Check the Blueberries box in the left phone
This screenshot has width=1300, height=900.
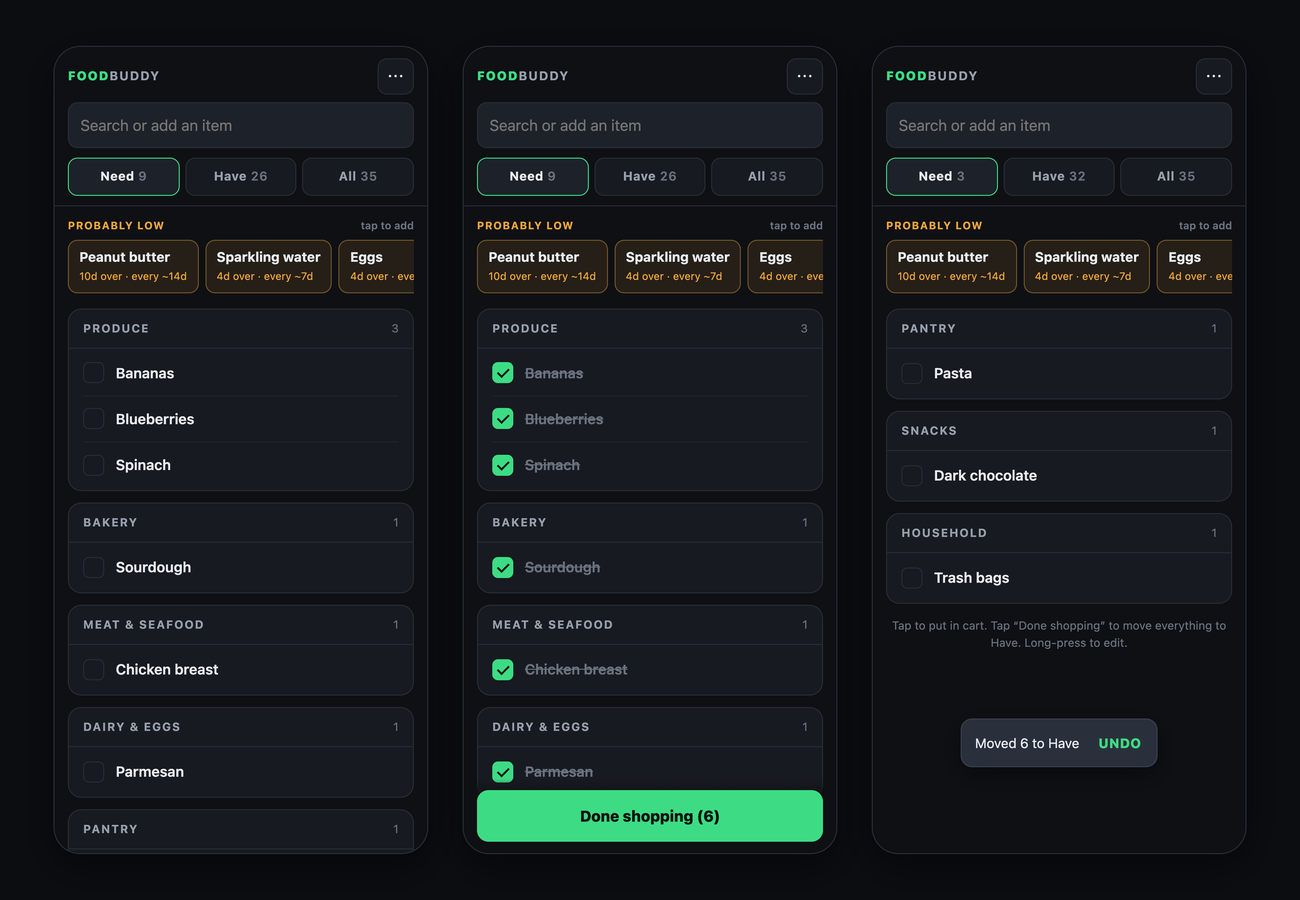pyautogui.click(x=93, y=419)
